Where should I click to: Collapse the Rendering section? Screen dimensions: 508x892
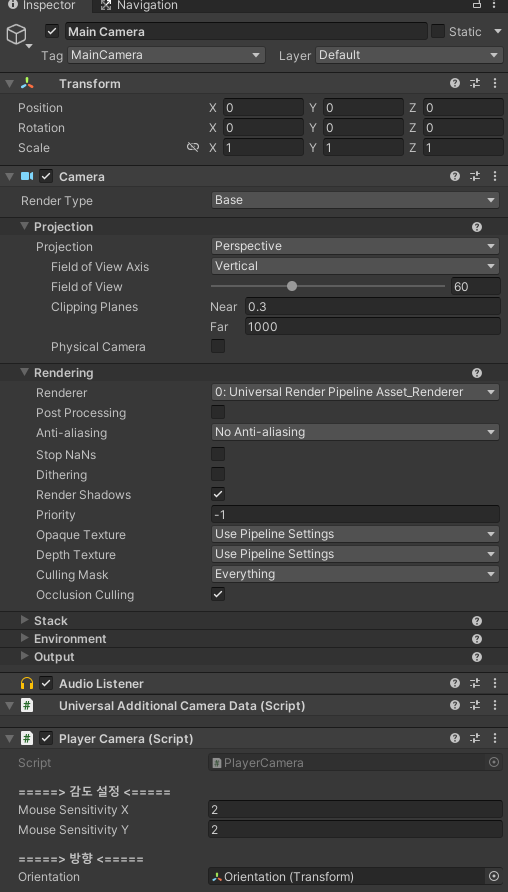tap(24, 372)
